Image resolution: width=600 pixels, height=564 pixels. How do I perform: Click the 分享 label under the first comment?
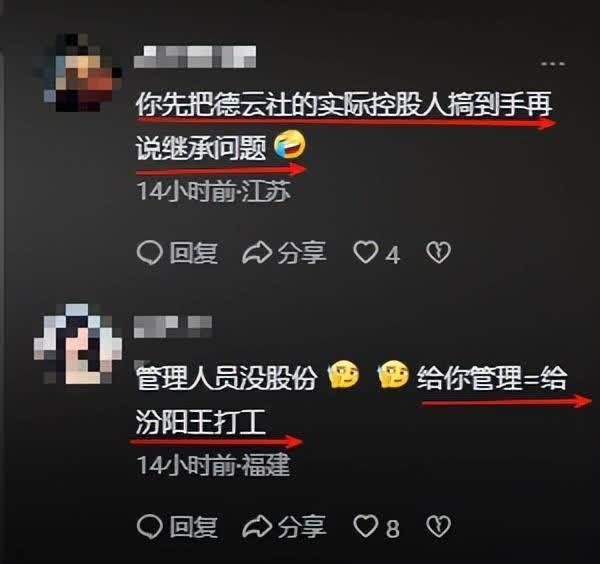point(302,253)
